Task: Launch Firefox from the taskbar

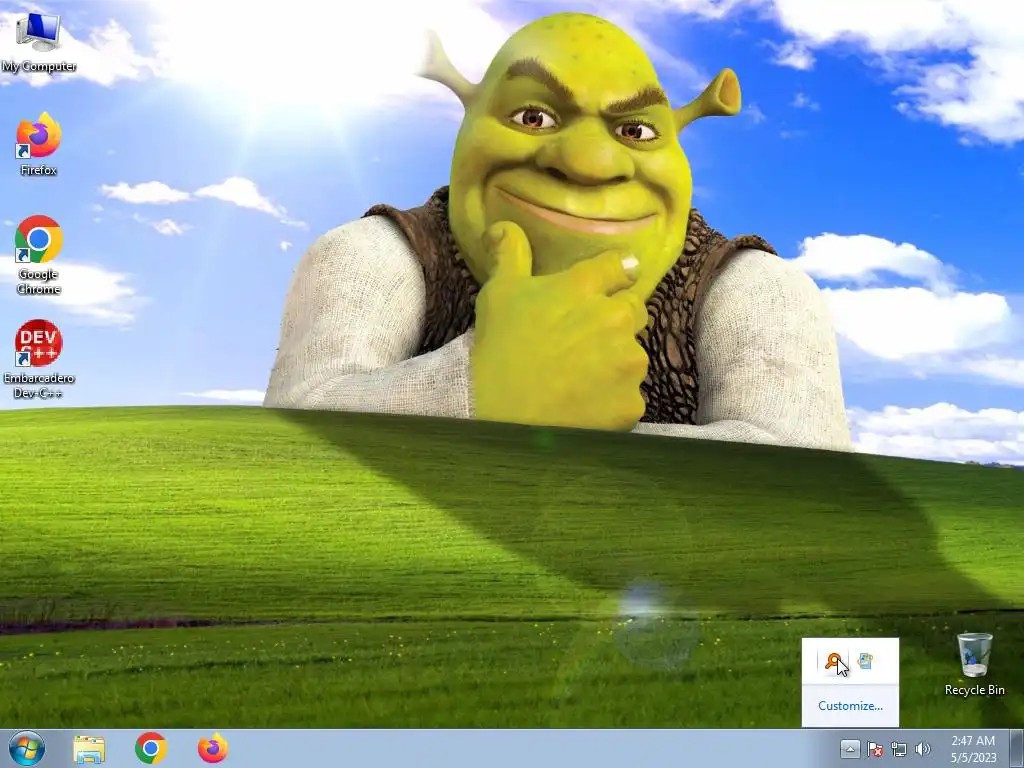Action: [x=213, y=748]
